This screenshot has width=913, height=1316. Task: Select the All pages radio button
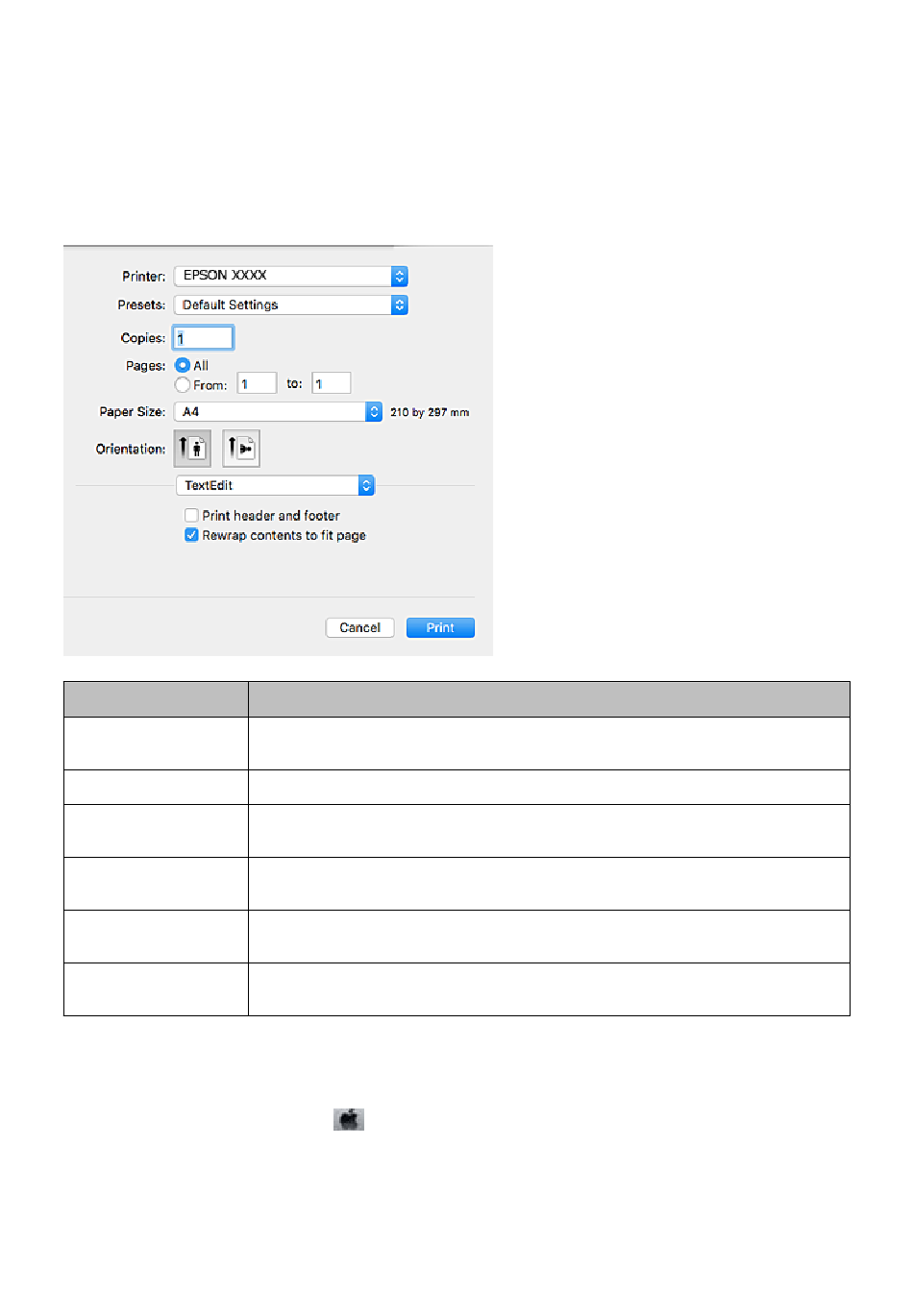(183, 366)
